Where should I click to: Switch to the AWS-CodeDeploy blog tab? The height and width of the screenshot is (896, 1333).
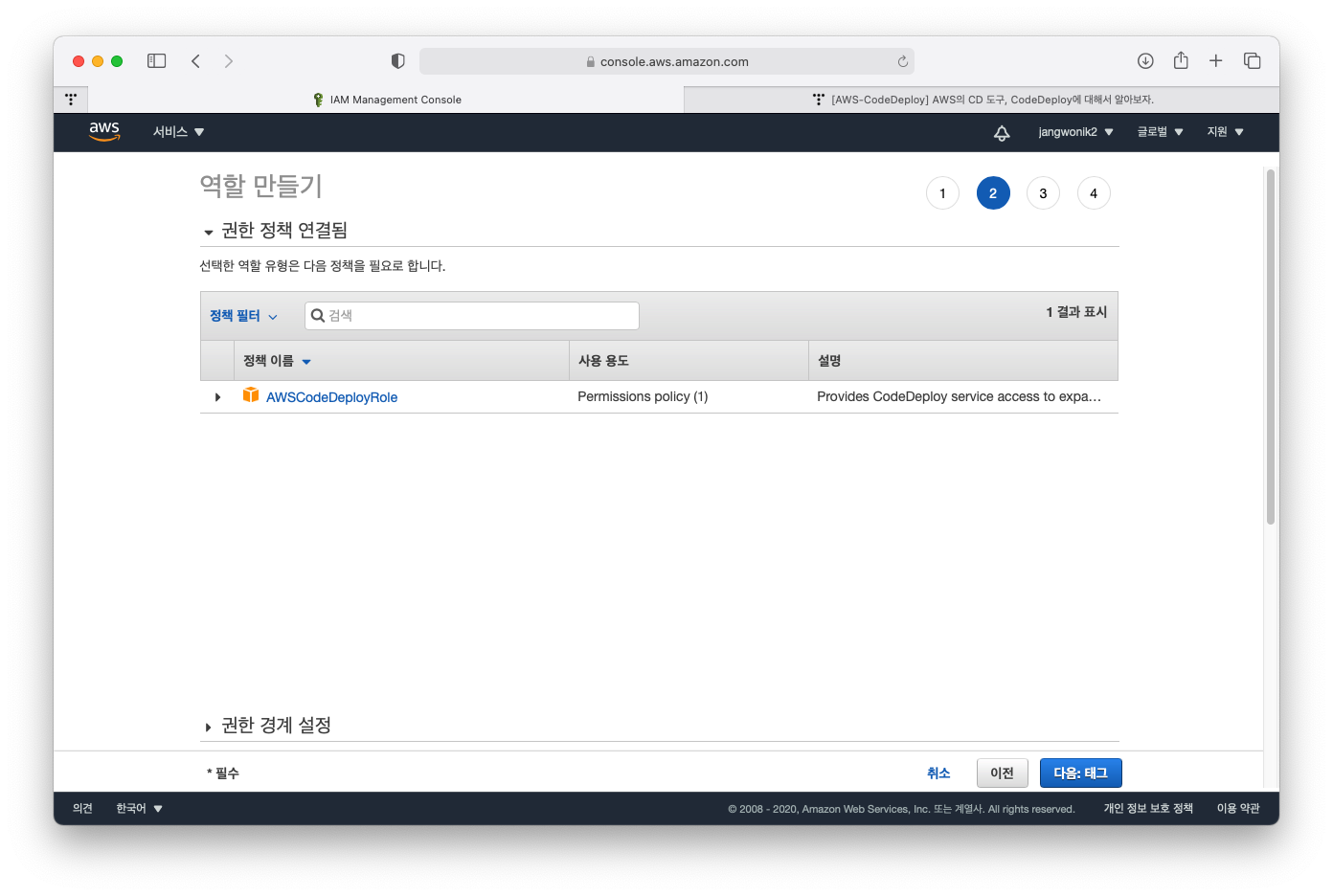coord(983,100)
